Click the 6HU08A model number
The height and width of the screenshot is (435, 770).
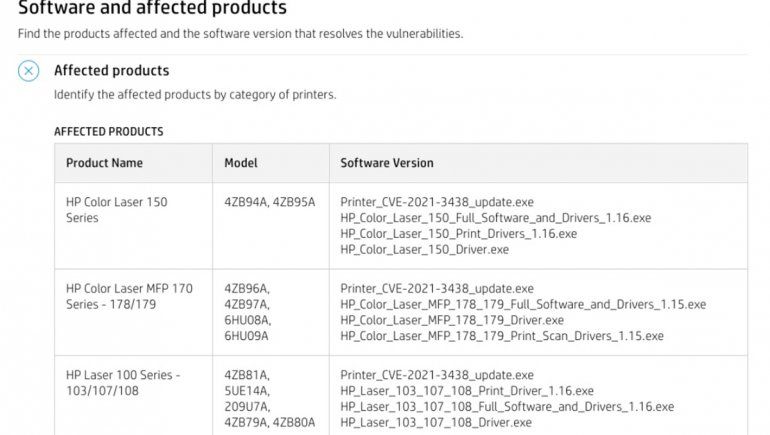click(x=247, y=320)
